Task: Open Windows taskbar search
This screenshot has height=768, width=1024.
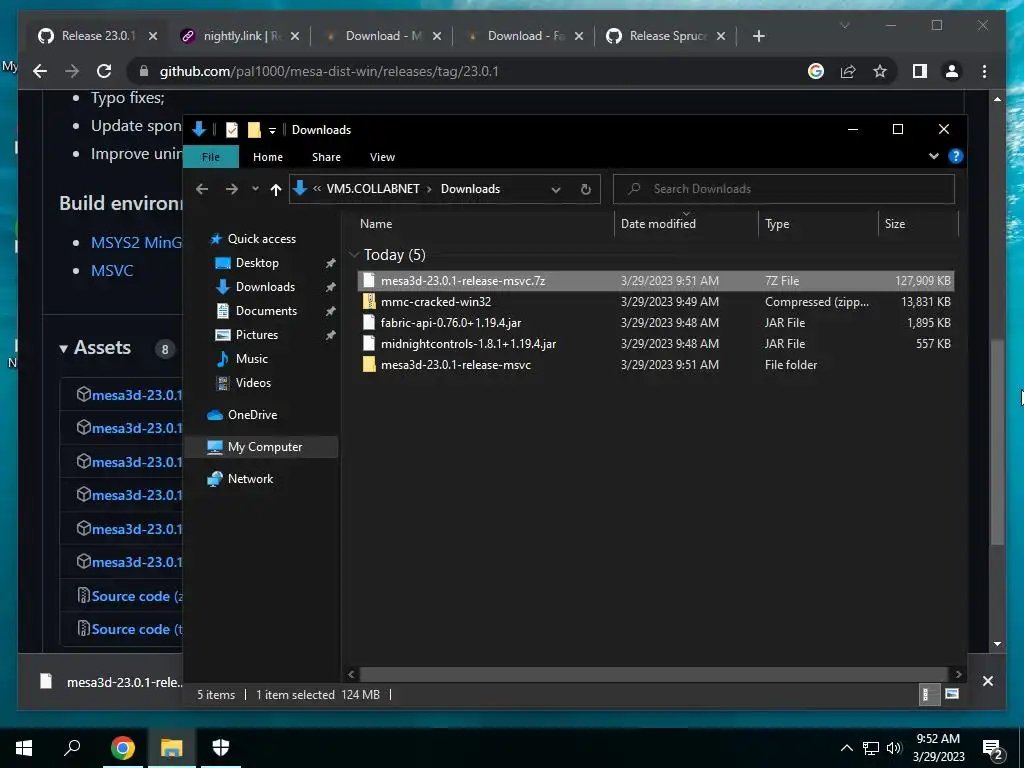Action: pos(72,748)
